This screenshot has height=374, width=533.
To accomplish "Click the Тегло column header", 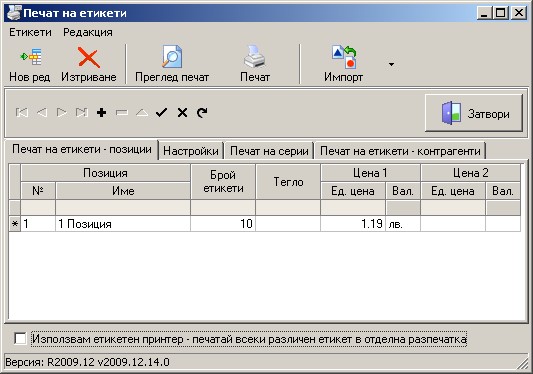I will pyautogui.click(x=288, y=182).
